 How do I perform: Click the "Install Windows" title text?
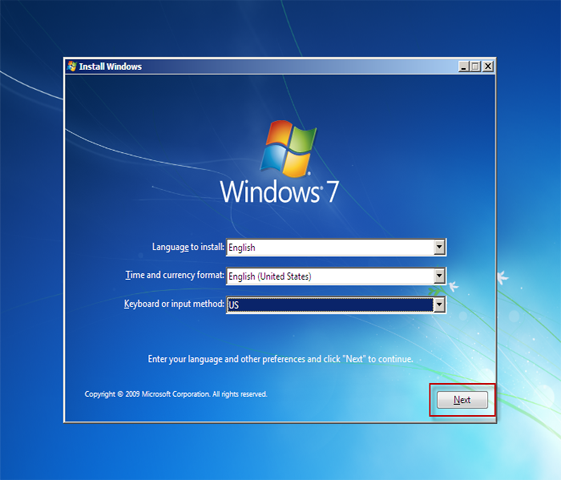point(110,67)
